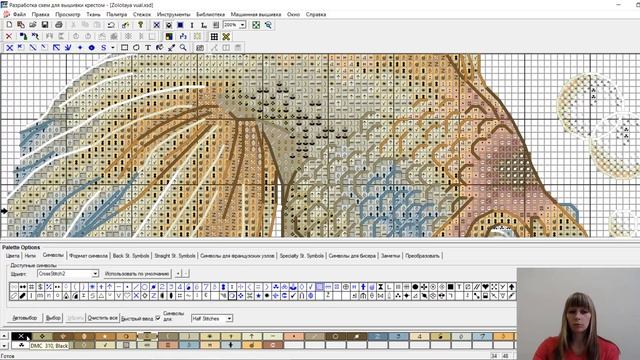This screenshot has height=360, width=640.
Task: Click the solid blue square view icon
Action: tap(180, 25)
